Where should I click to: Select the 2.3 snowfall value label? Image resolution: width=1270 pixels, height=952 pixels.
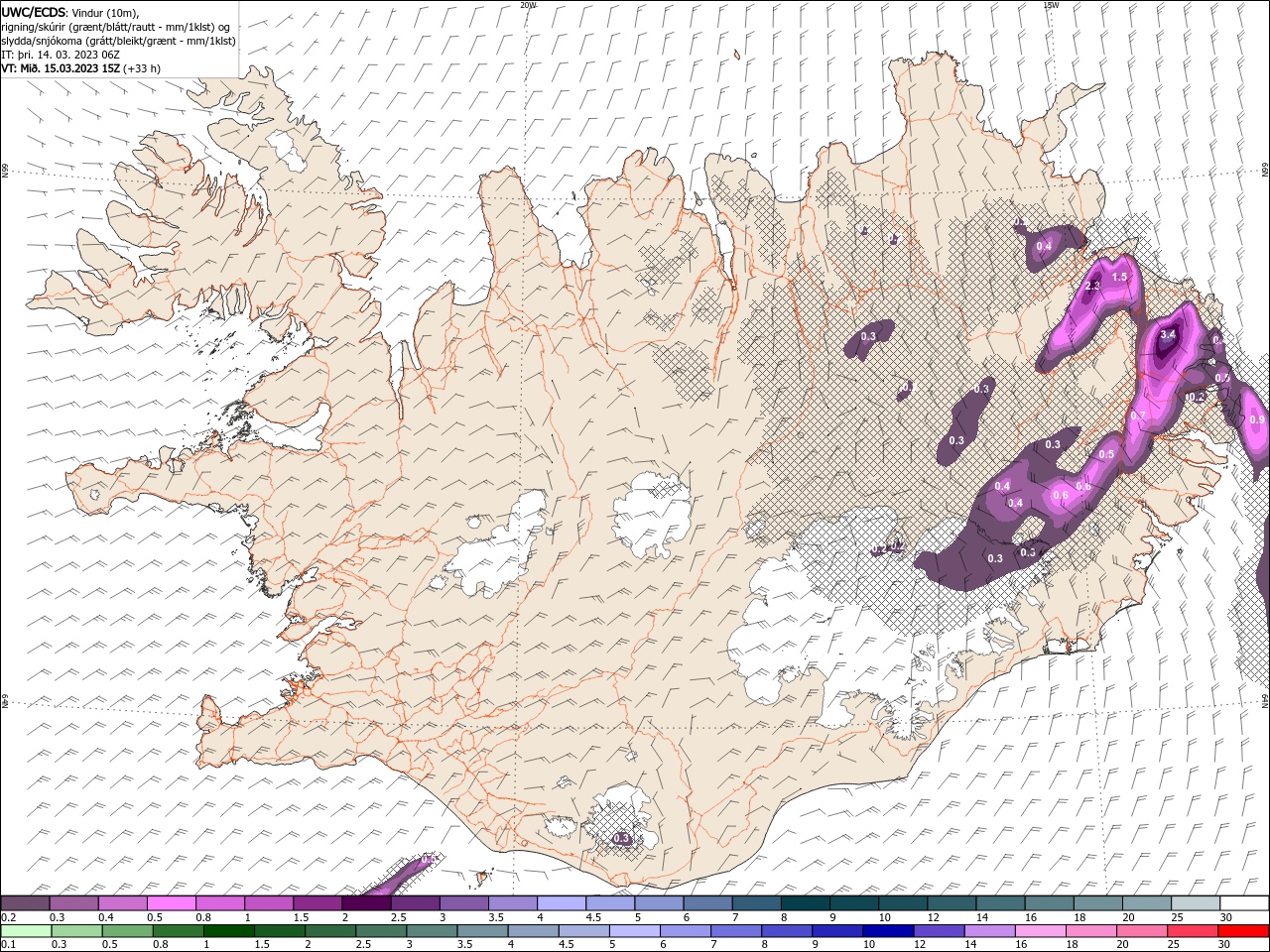[1092, 286]
